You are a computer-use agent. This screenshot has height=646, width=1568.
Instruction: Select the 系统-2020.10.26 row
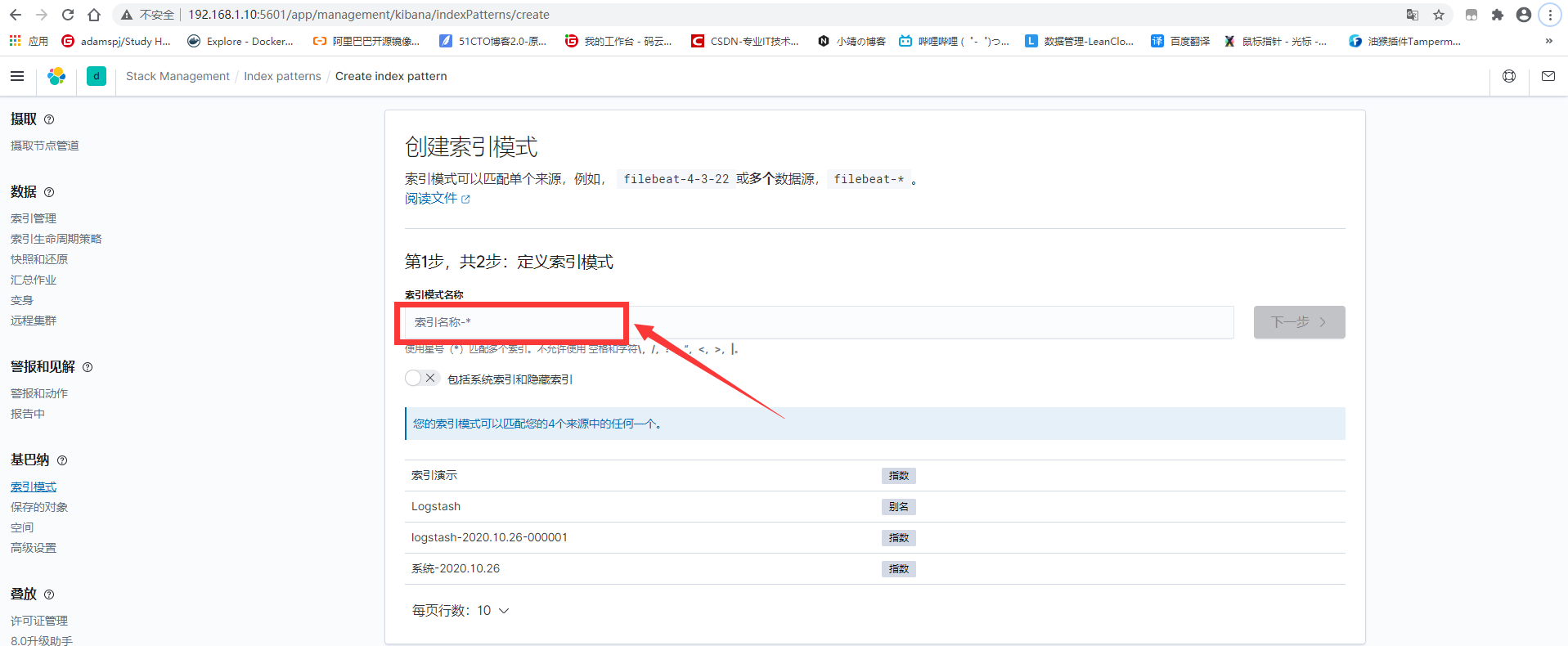point(874,569)
